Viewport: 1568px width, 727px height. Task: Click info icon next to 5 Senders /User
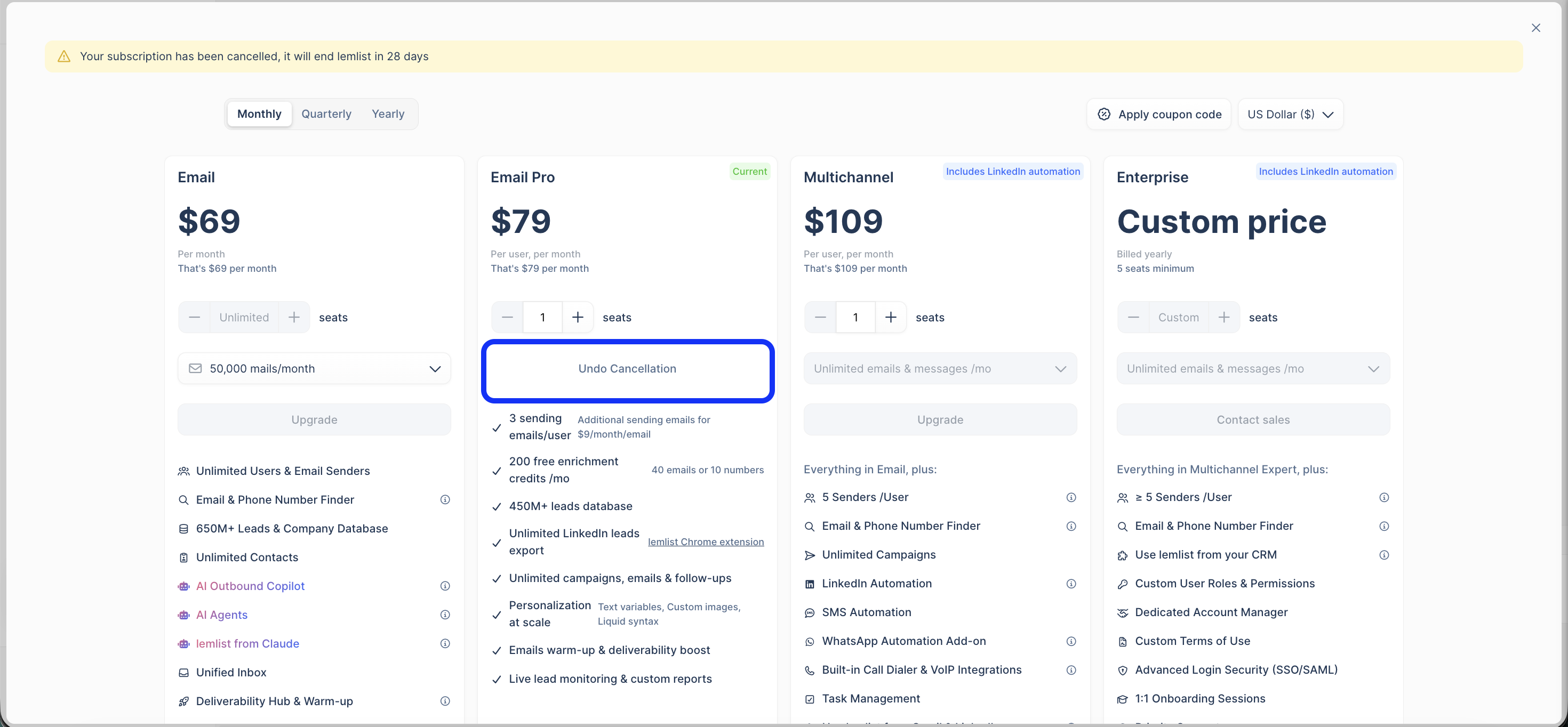pos(1071,498)
